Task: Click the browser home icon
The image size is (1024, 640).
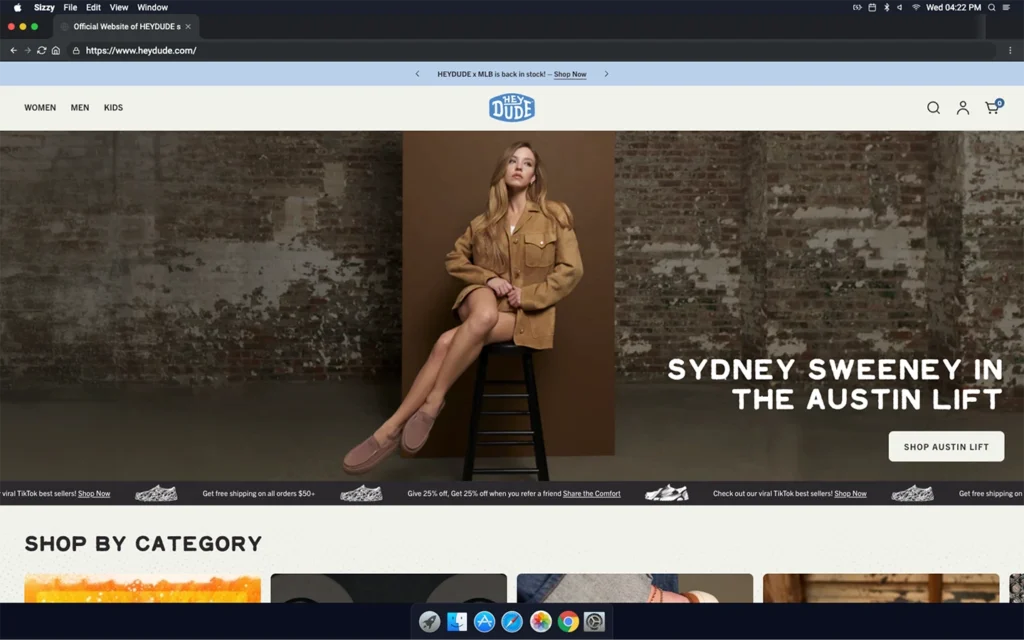Action: tap(56, 50)
